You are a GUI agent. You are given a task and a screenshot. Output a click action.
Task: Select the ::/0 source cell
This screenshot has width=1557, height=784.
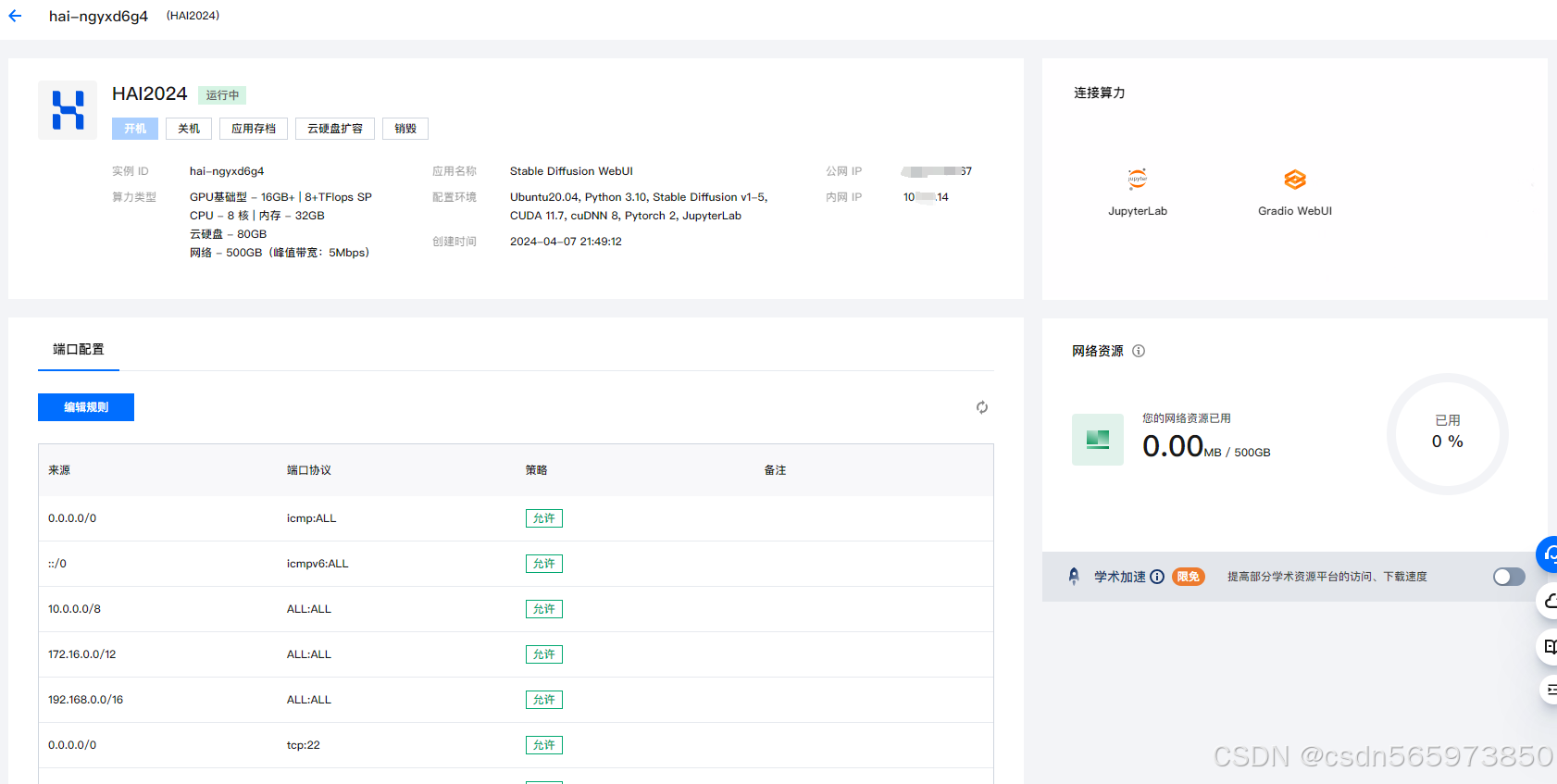point(57,564)
